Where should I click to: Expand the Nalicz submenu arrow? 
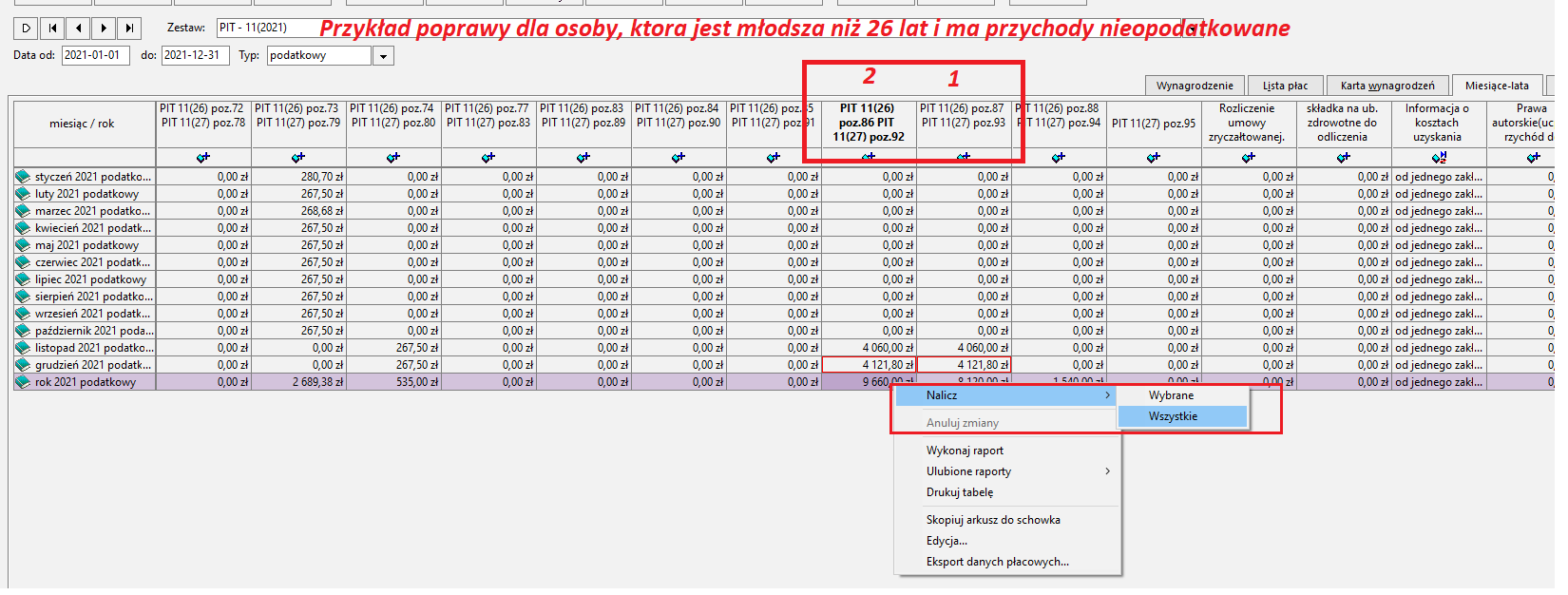click(1107, 395)
